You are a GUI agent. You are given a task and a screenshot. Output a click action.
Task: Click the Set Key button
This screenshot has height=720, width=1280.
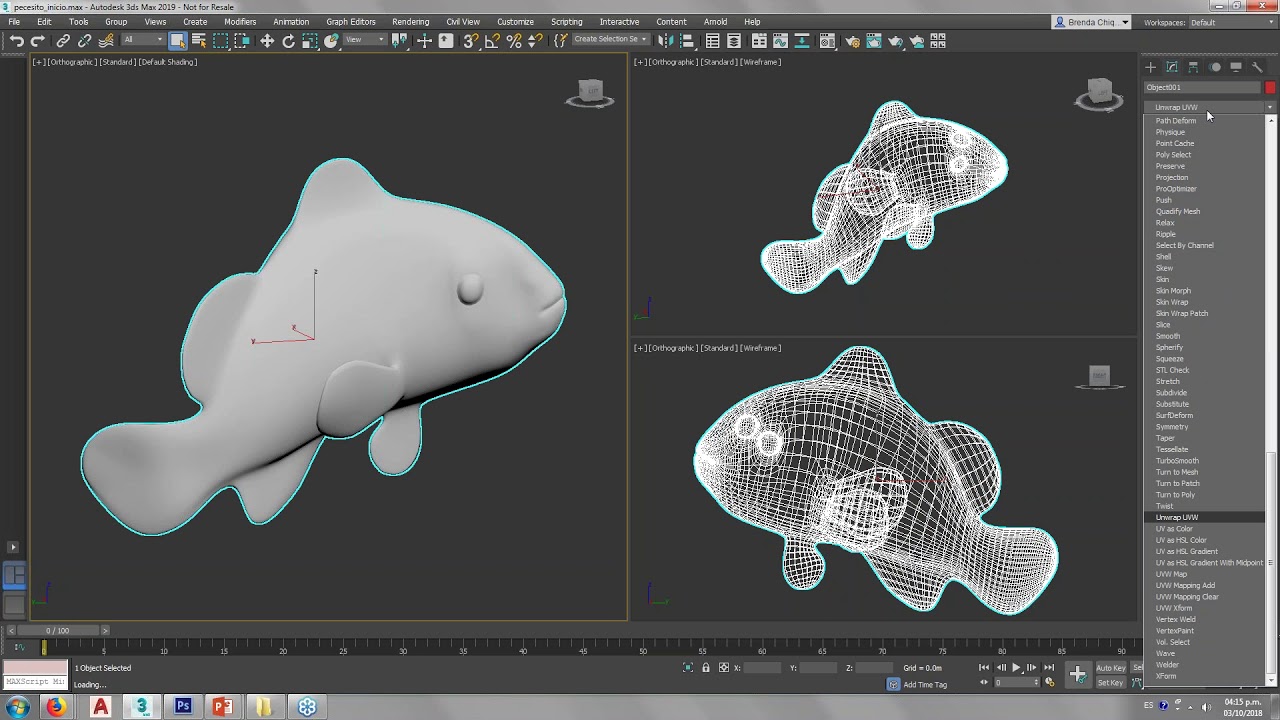(1111, 683)
